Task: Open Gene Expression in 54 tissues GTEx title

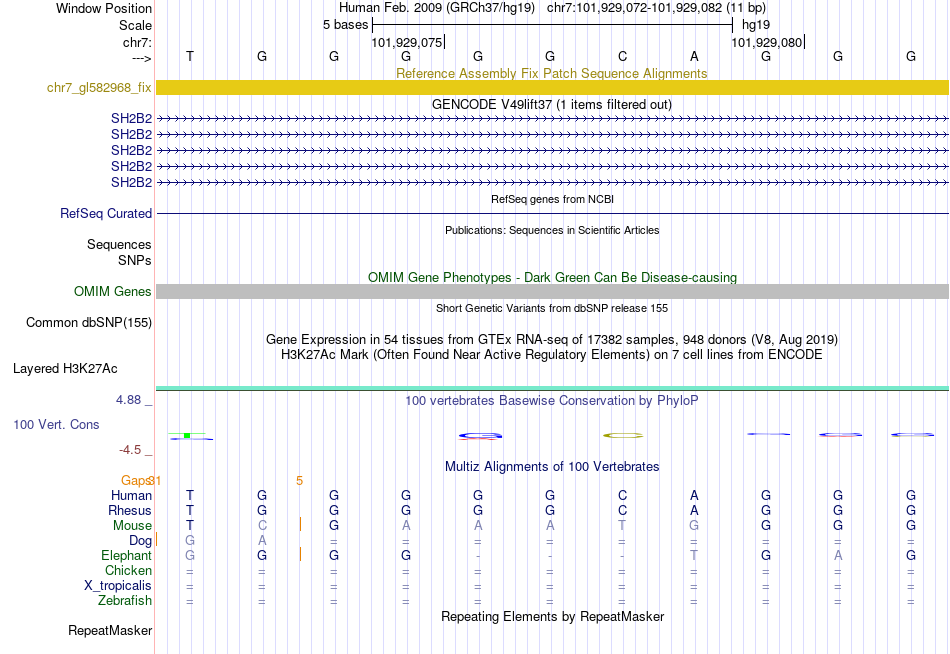Action: click(x=552, y=339)
